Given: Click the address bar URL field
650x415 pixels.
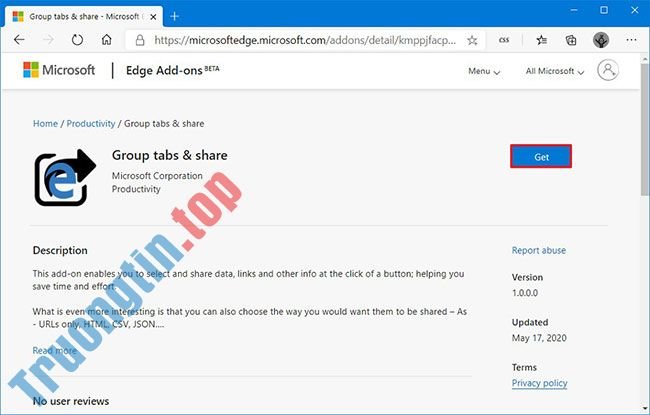Looking at the screenshot, I should (x=305, y=40).
